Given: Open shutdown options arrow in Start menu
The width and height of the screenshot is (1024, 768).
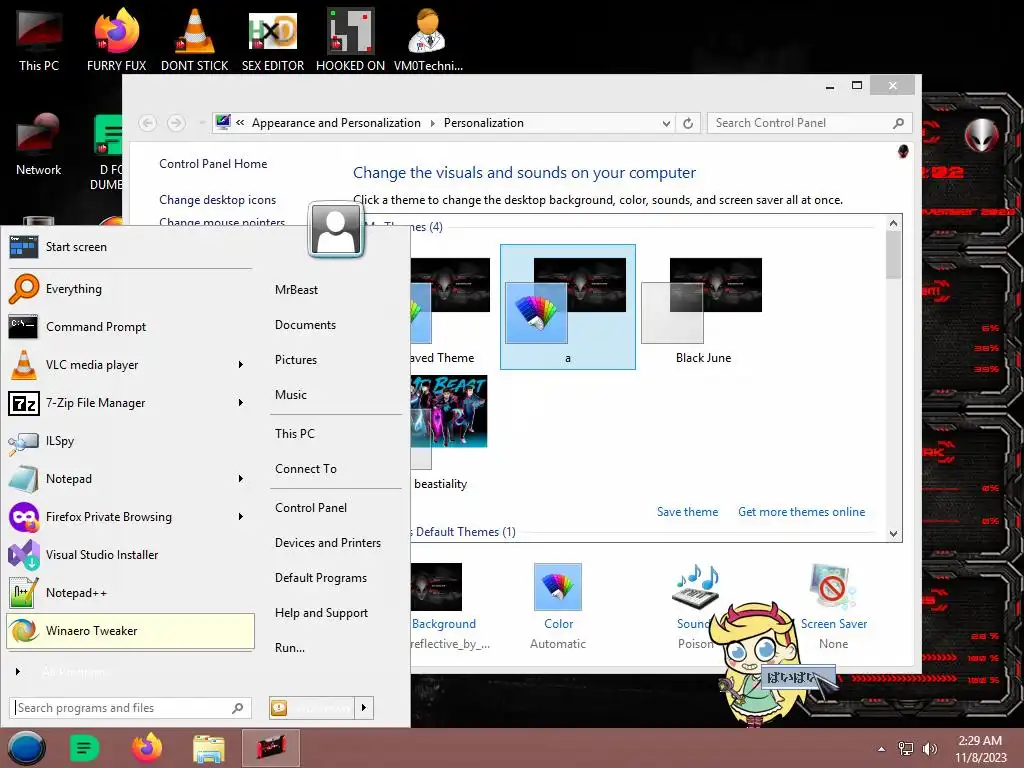Looking at the screenshot, I should 364,707.
